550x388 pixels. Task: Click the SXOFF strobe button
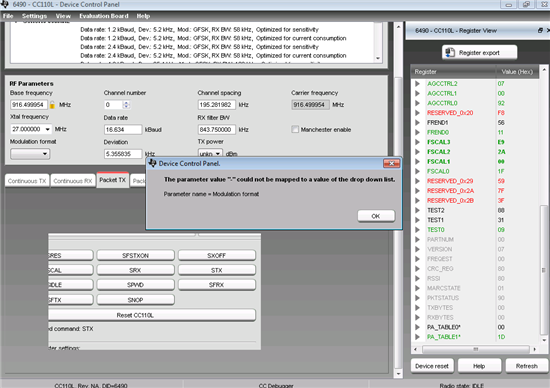tap(217, 255)
